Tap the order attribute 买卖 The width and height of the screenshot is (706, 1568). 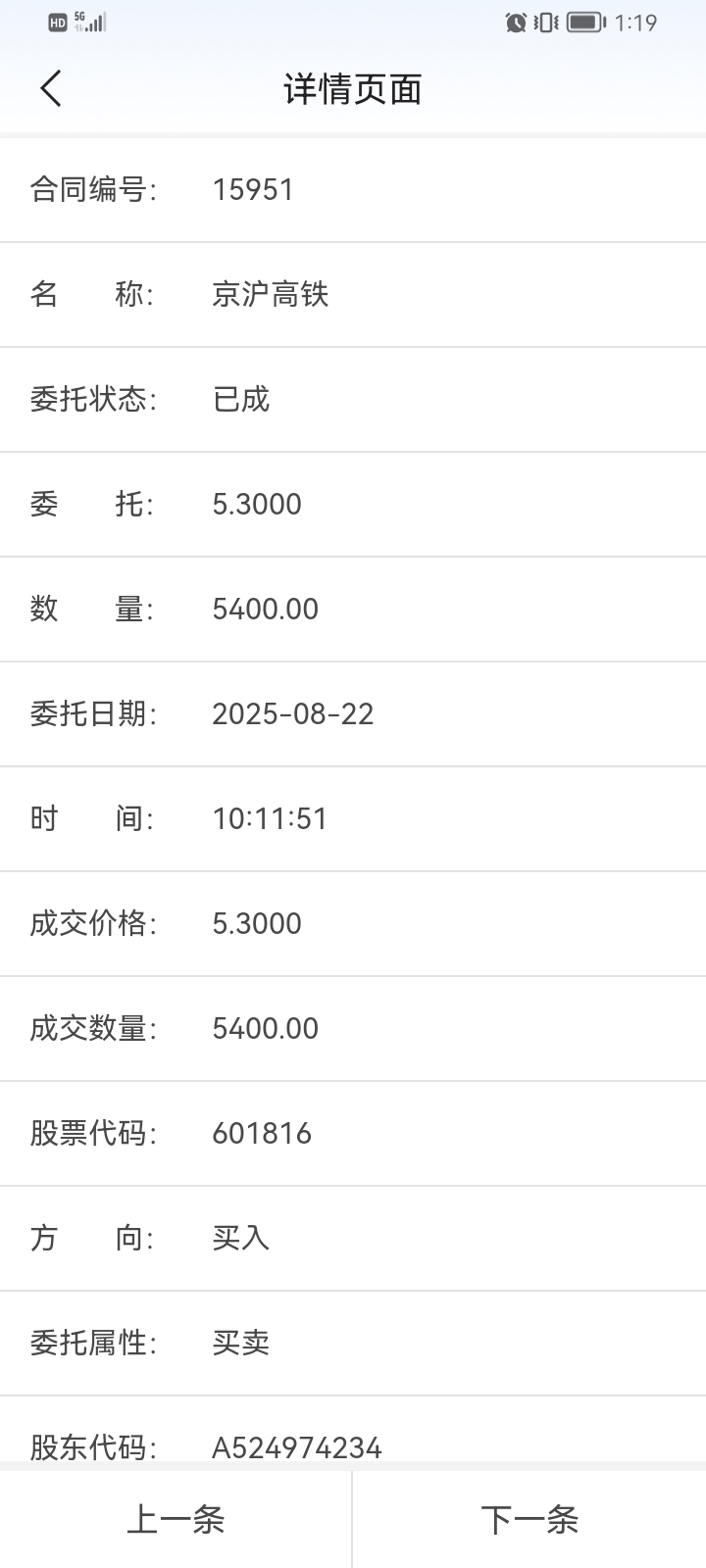coord(241,1343)
